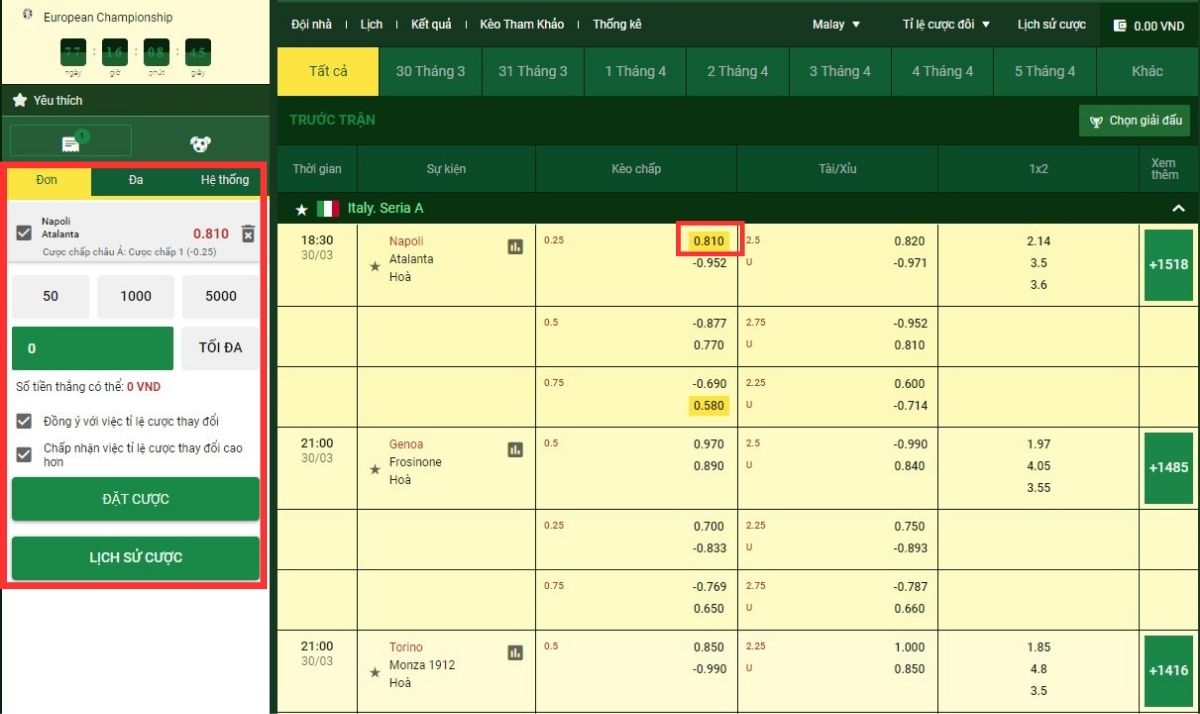1200x714 pixels.
Task: Switch to the '30 Tháng 3' date tab
Action: click(x=430, y=71)
